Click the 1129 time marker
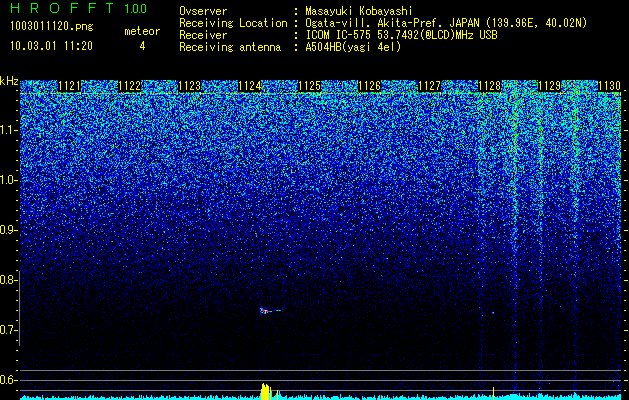This screenshot has height=400, width=629. coord(550,86)
